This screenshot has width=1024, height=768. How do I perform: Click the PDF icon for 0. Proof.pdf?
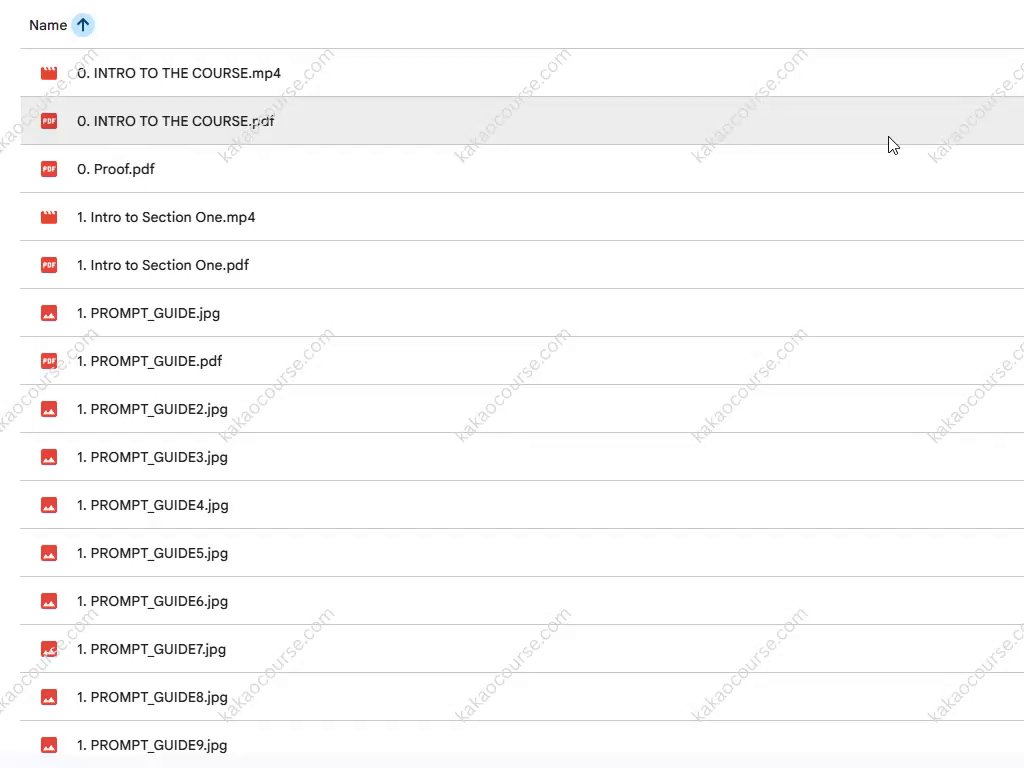point(49,169)
